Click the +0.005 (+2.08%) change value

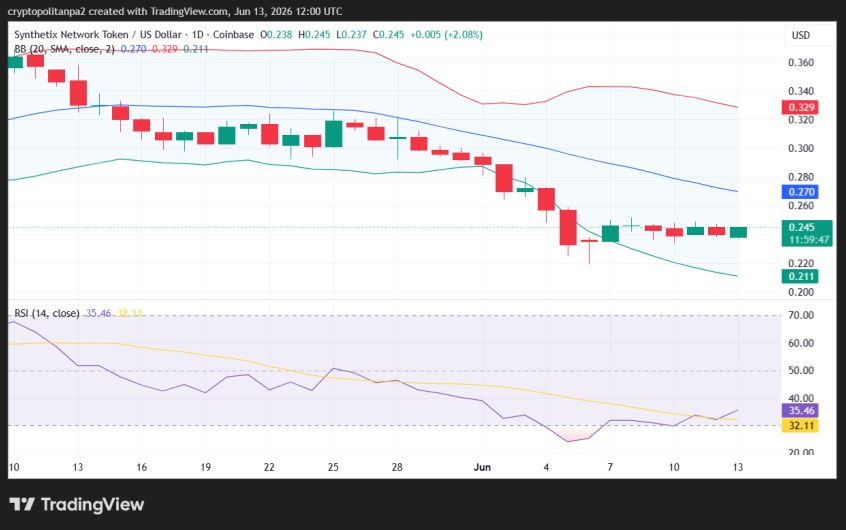(446, 35)
